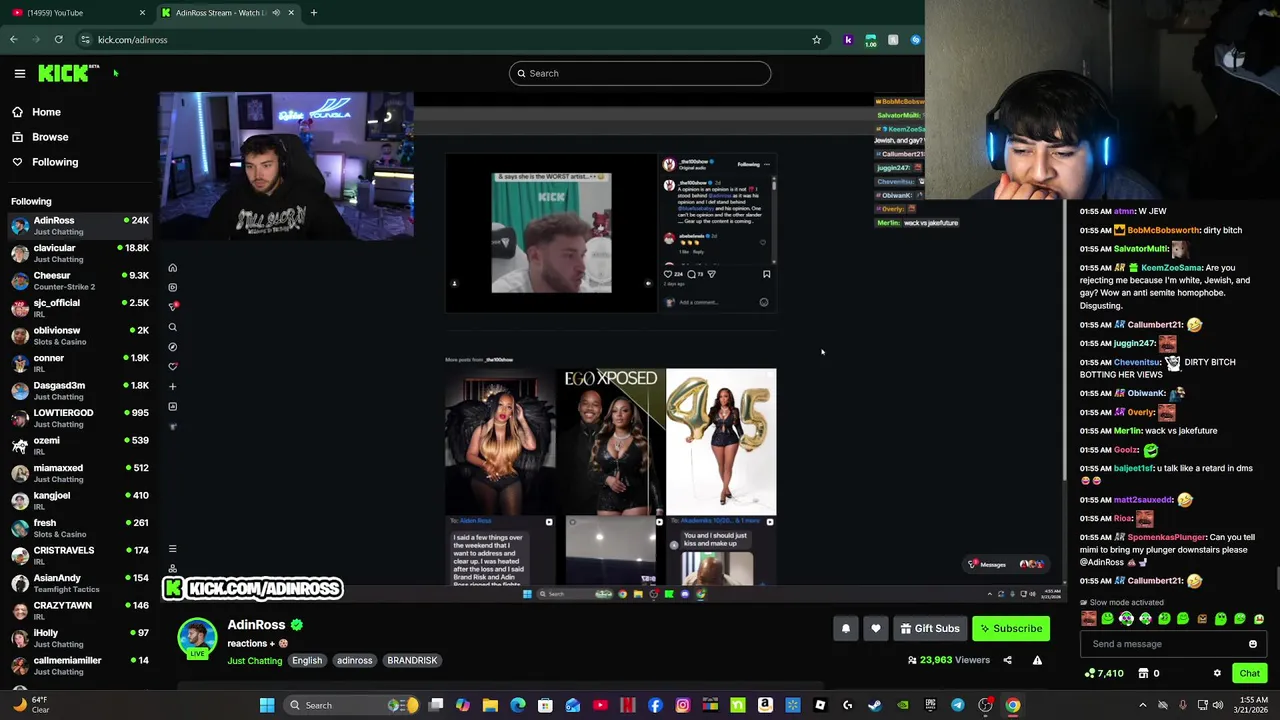Click the Gift Subs button

pos(930,628)
